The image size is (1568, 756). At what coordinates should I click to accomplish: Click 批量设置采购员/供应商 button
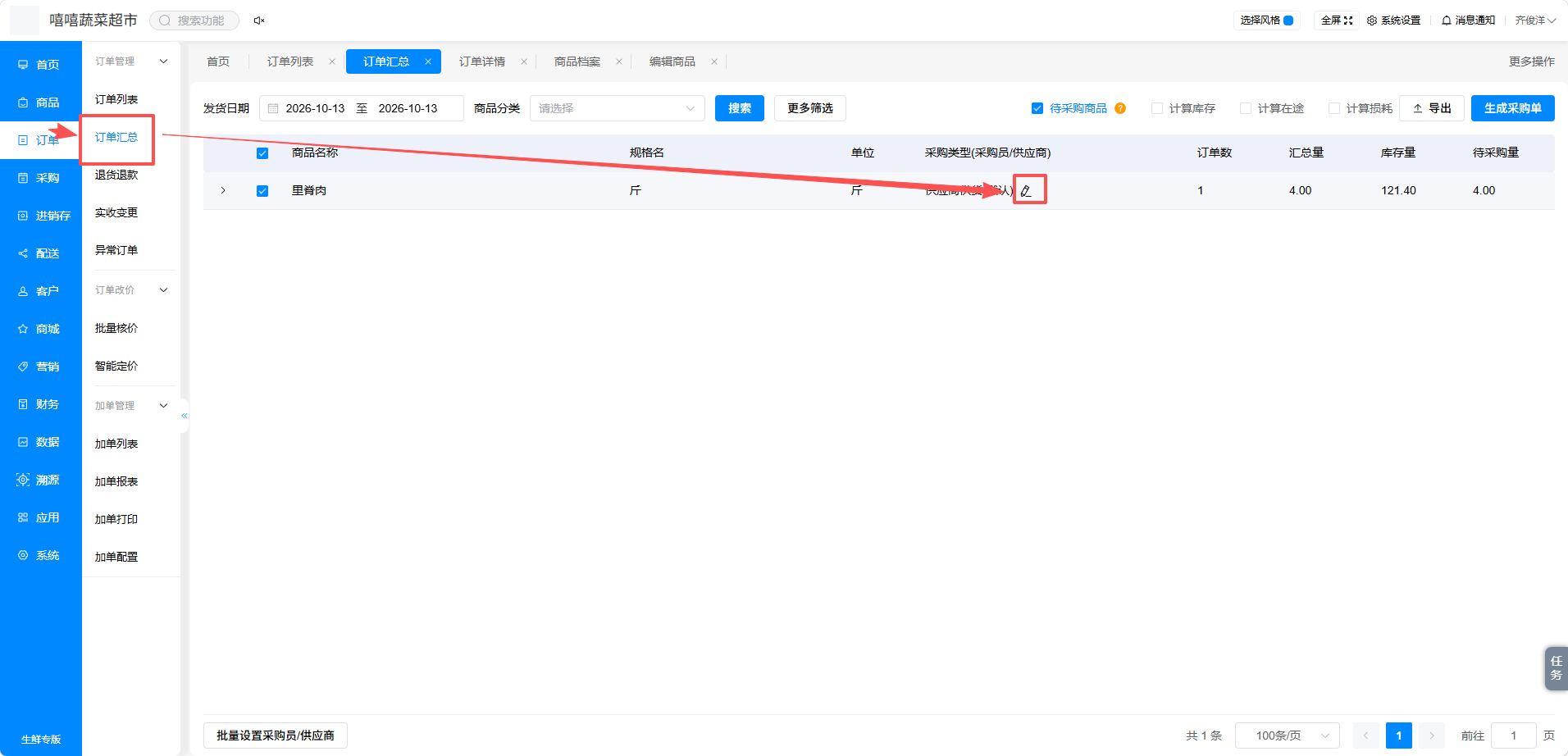pos(276,736)
